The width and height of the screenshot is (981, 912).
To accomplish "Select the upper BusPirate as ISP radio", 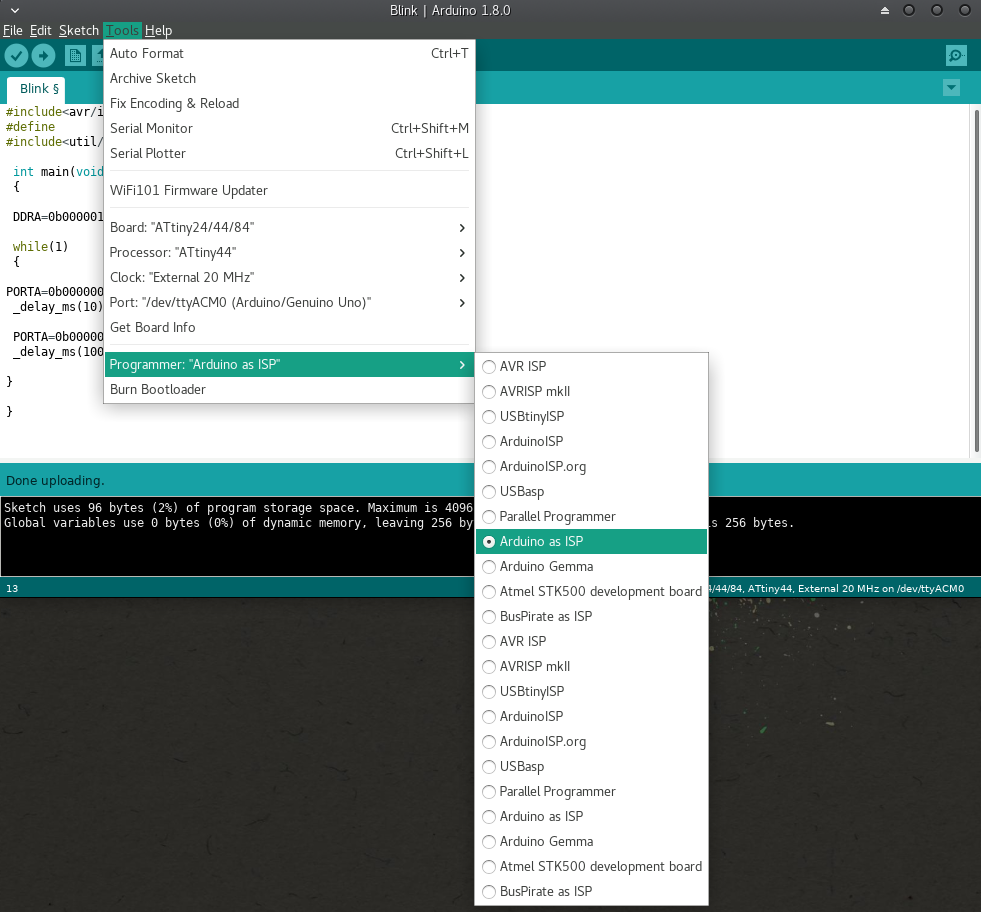I will click(x=591, y=616).
